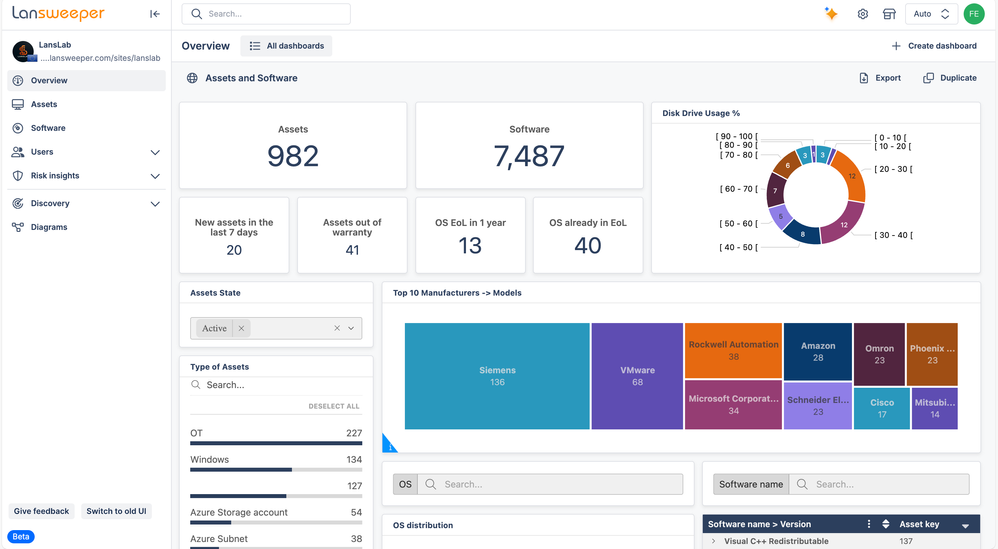Open the Auto theme dropdown
Image resolution: width=998 pixels, height=549 pixels.
(x=930, y=14)
